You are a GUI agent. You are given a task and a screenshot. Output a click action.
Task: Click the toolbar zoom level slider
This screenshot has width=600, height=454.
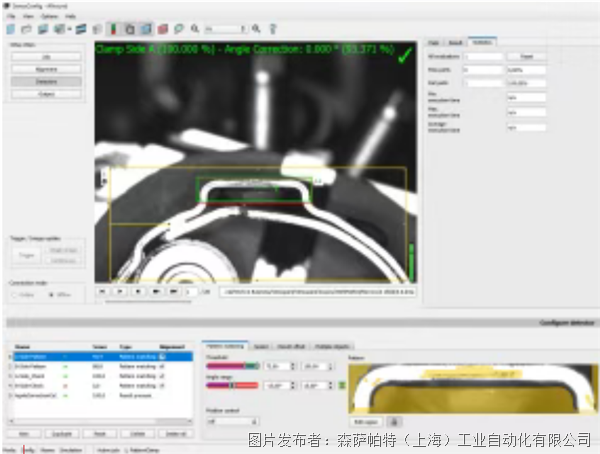pos(226,29)
